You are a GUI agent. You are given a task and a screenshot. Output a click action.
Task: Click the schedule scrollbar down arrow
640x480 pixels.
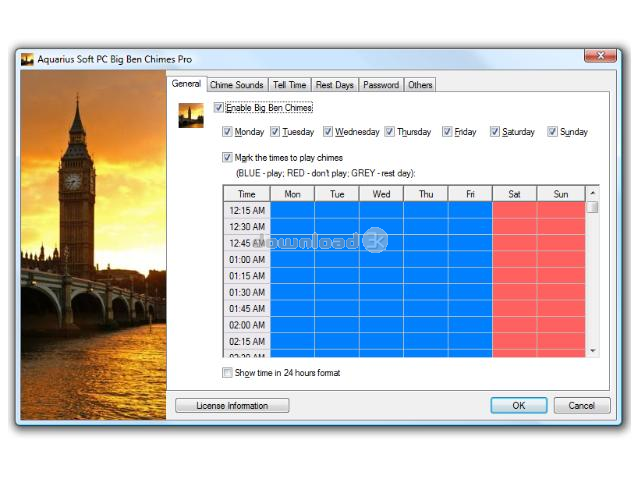pos(593,351)
